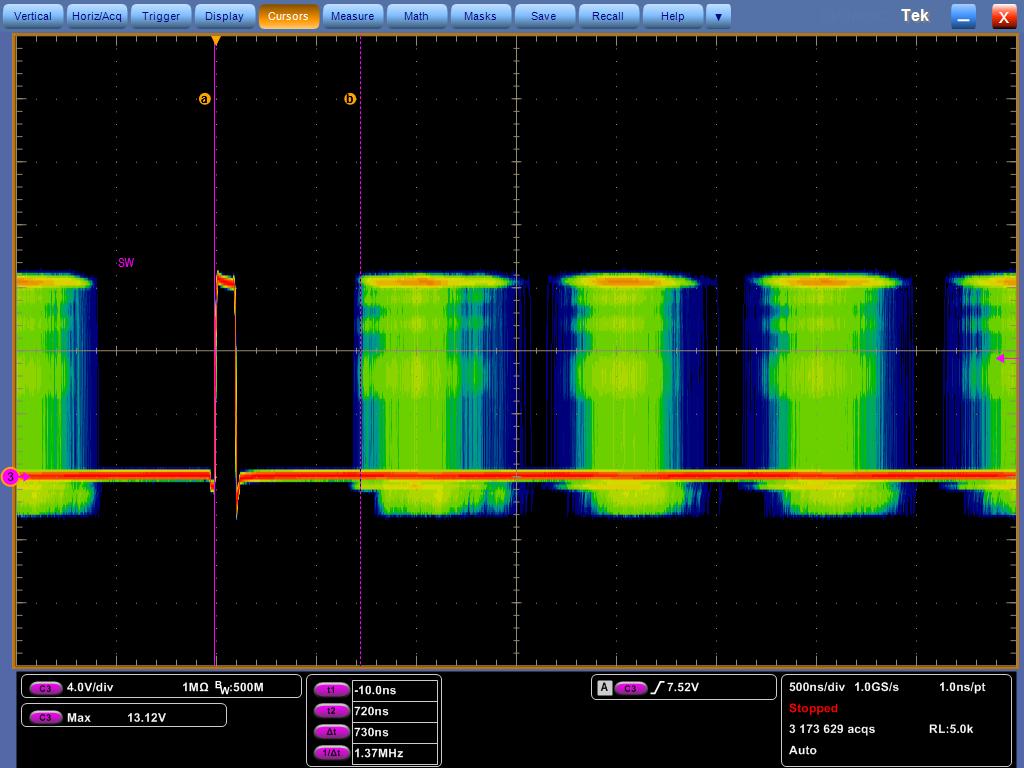Click the t1 cursor readout badge
Viewport: 1024px width, 768px height.
click(331, 690)
